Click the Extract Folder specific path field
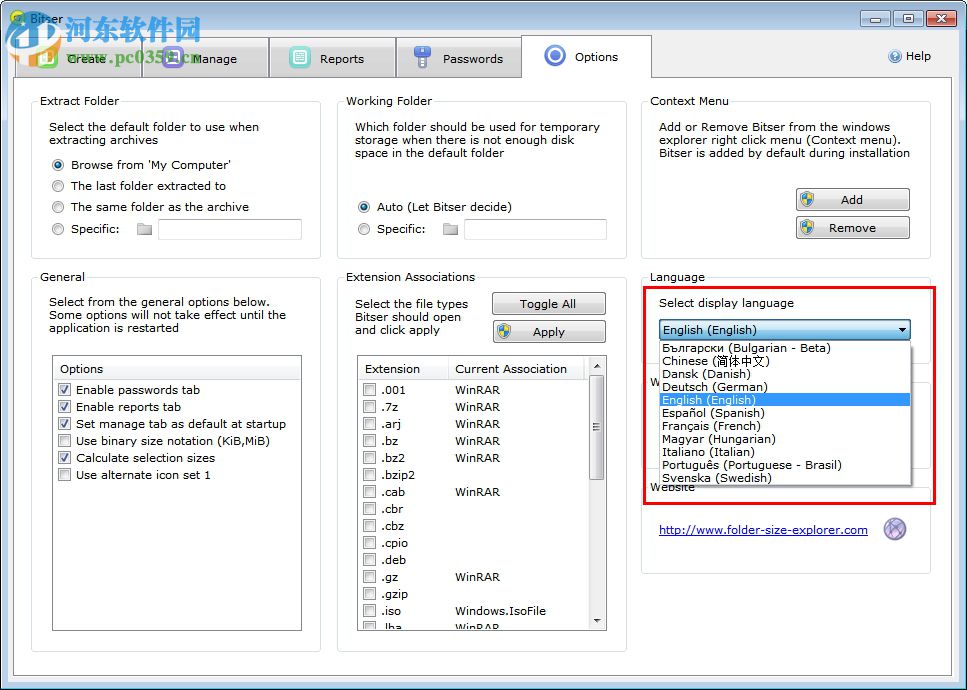The height and width of the screenshot is (690, 967). coord(229,229)
